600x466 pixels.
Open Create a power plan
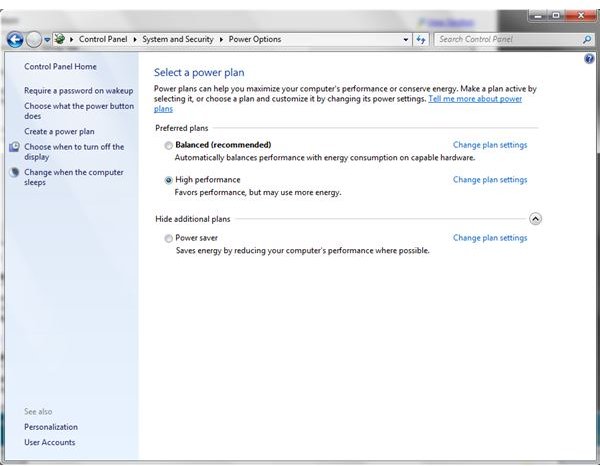59,131
